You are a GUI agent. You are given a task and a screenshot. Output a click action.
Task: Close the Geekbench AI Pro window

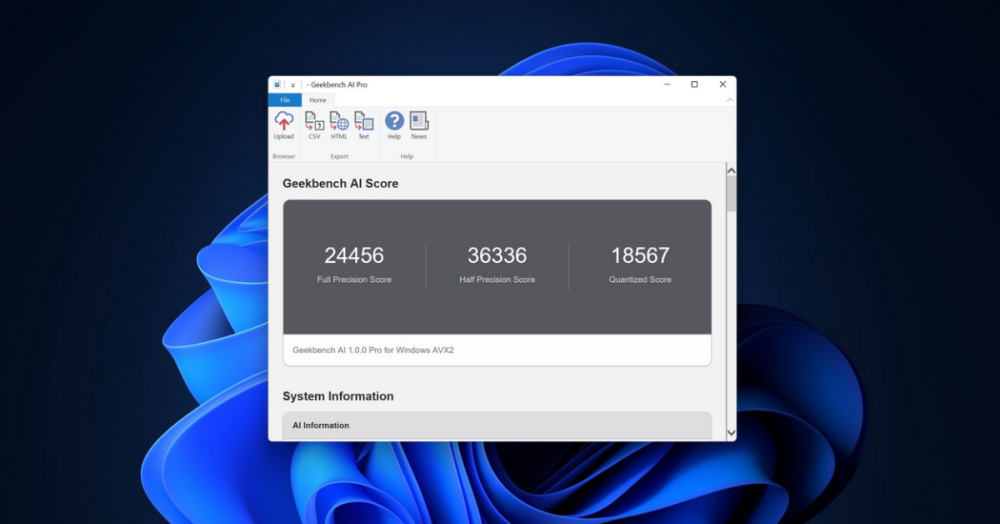(723, 84)
